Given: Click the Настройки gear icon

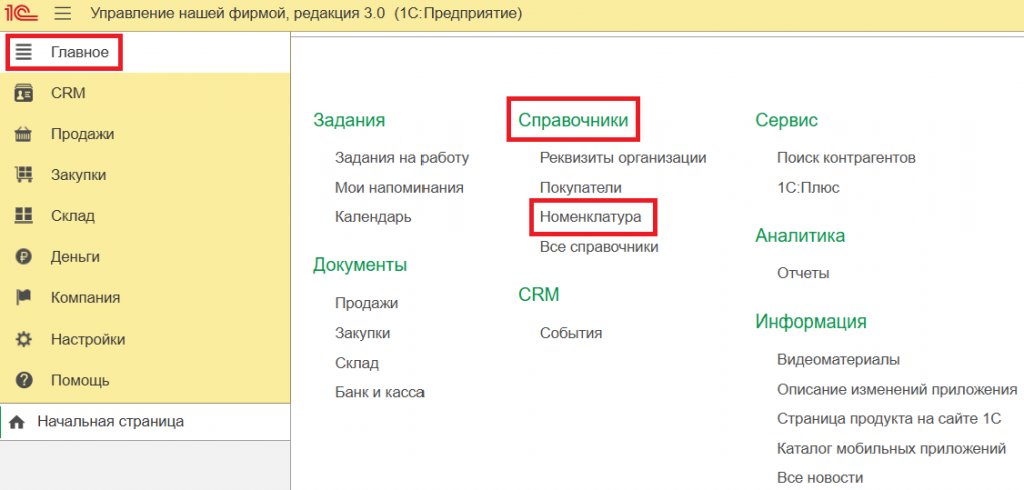Looking at the screenshot, I should click(x=24, y=340).
